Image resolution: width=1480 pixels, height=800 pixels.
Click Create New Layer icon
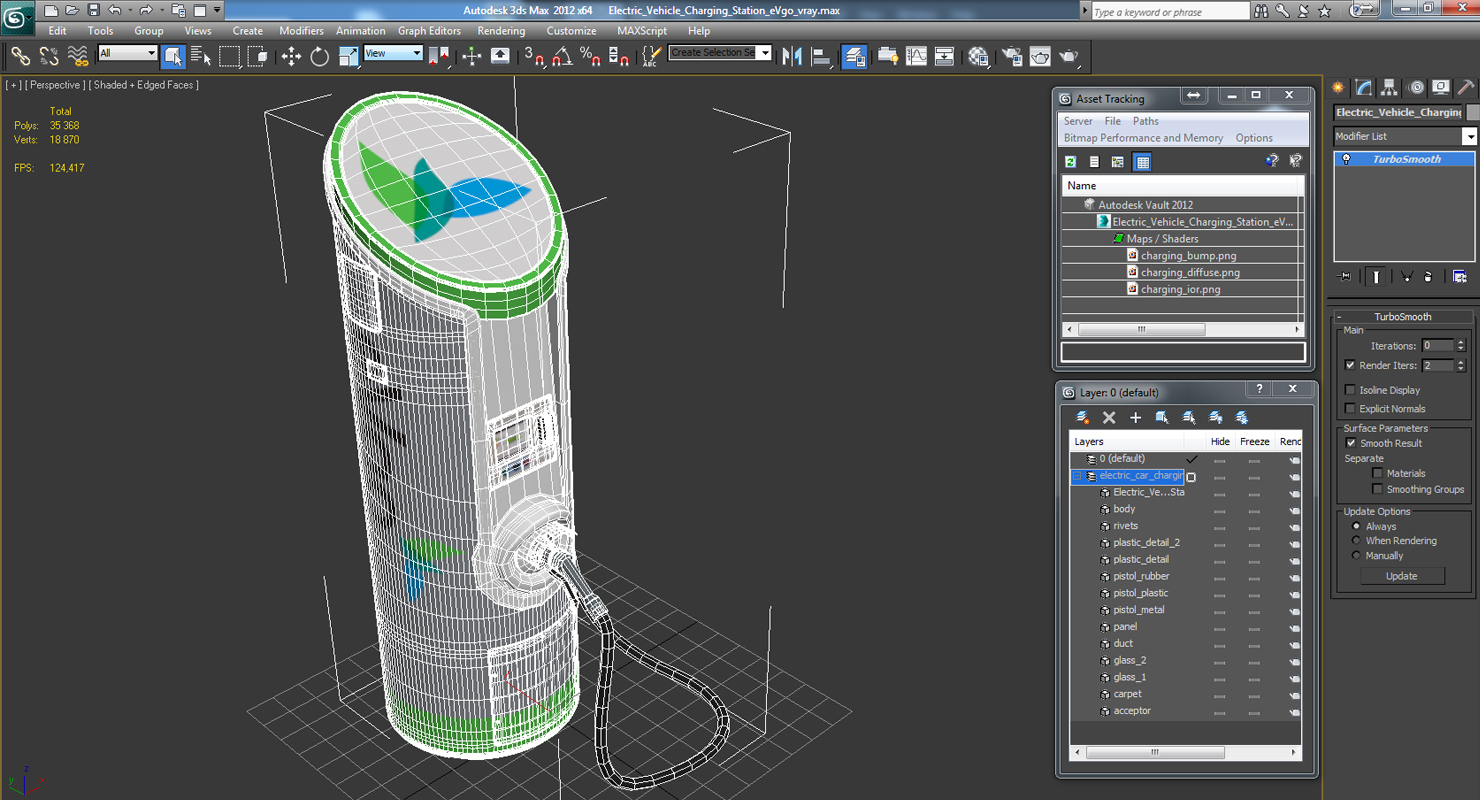1083,417
